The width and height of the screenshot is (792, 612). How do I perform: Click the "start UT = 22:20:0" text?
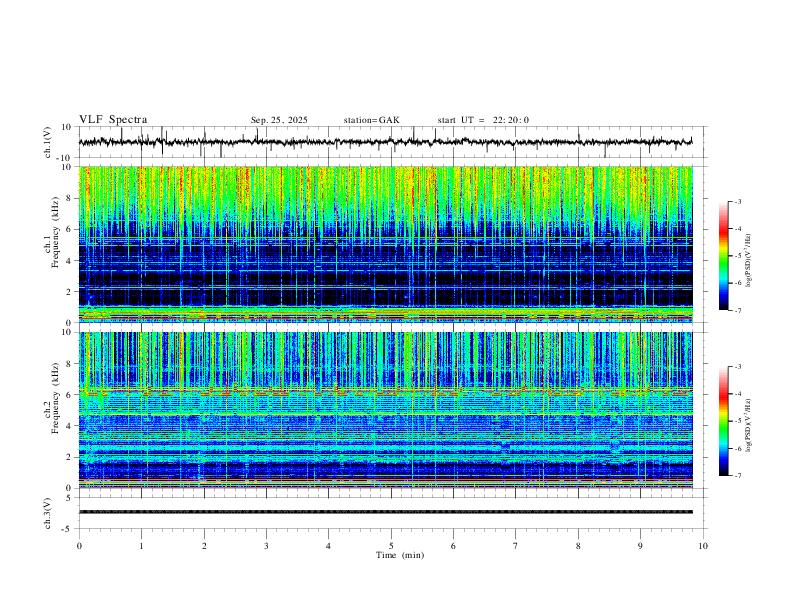(483, 120)
